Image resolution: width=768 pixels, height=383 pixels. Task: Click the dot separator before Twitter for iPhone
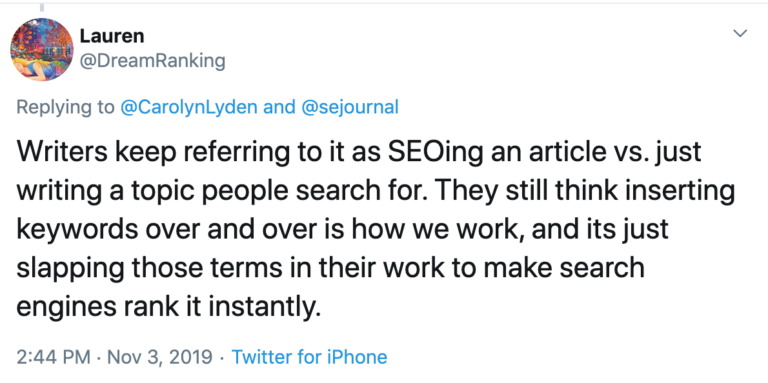(x=222, y=357)
